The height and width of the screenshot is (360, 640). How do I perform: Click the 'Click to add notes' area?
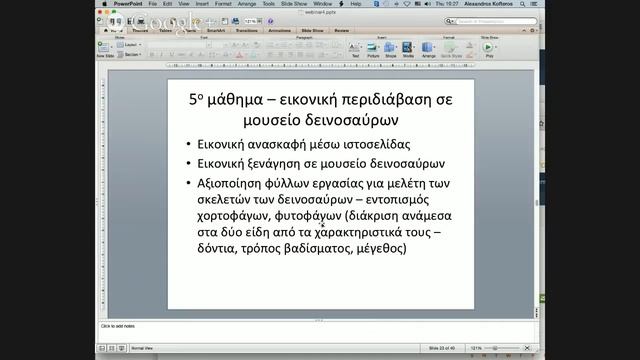point(316,331)
